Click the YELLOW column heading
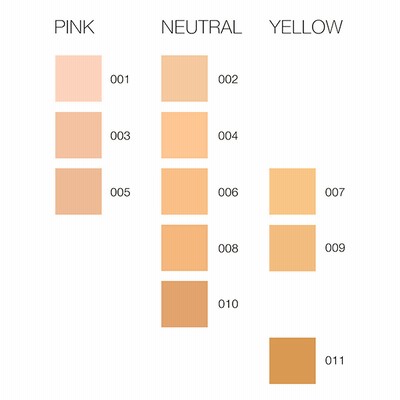Image resolution: width=400 pixels, height=400 pixels. pos(306,27)
